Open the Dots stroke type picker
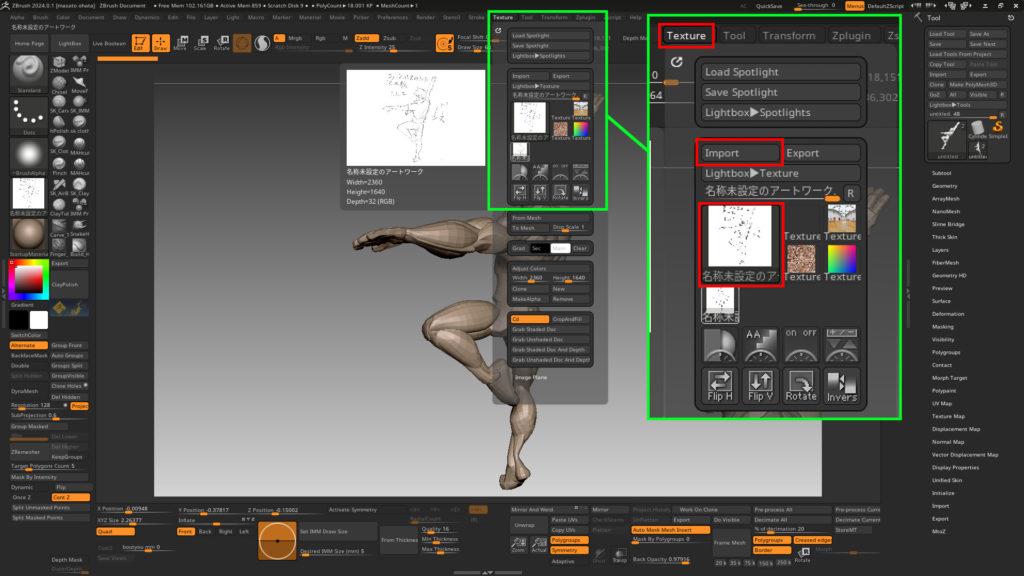Image resolution: width=1024 pixels, height=576 pixels. 27,115
